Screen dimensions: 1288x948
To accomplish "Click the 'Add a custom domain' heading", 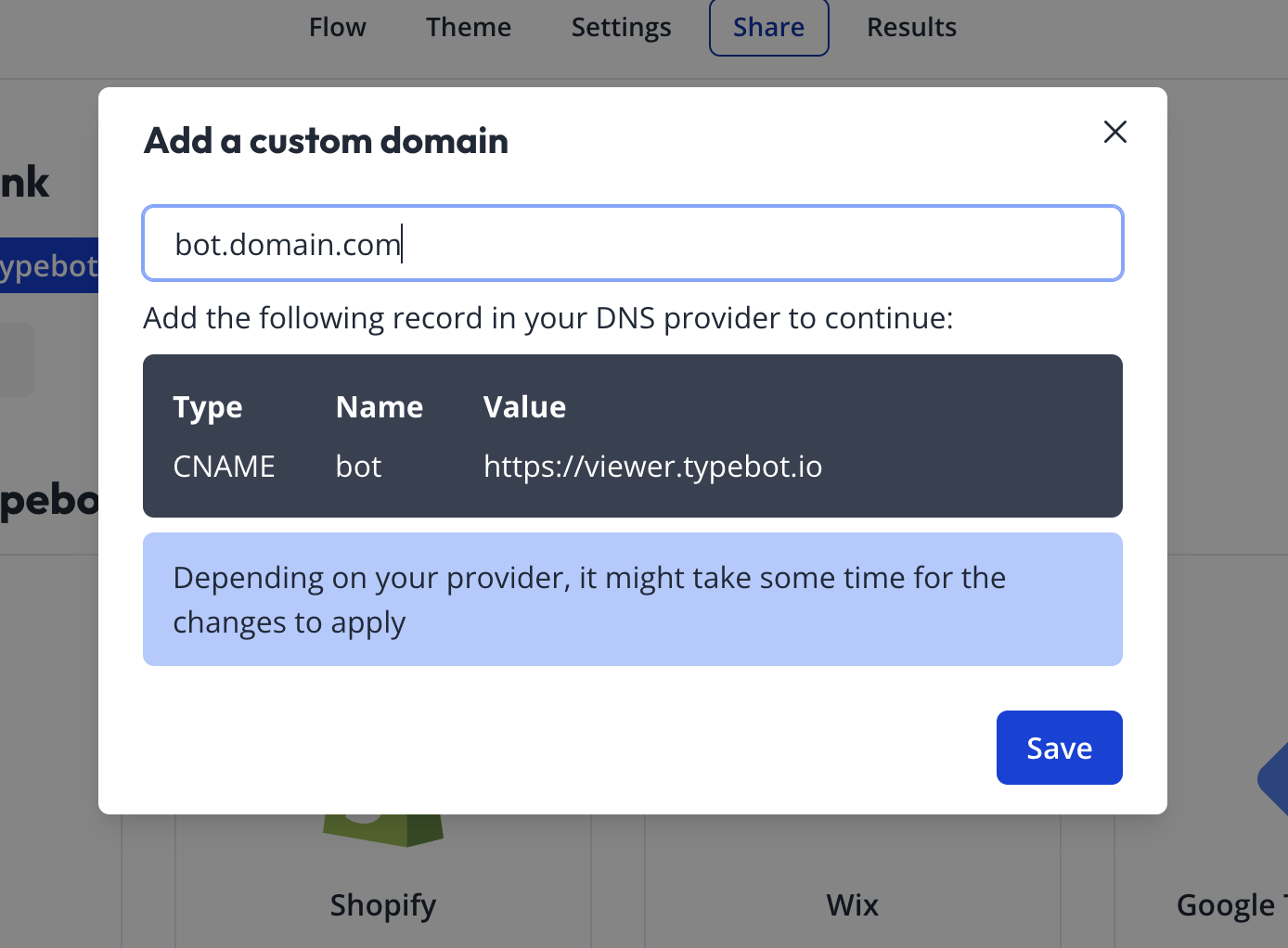I will tap(326, 140).
